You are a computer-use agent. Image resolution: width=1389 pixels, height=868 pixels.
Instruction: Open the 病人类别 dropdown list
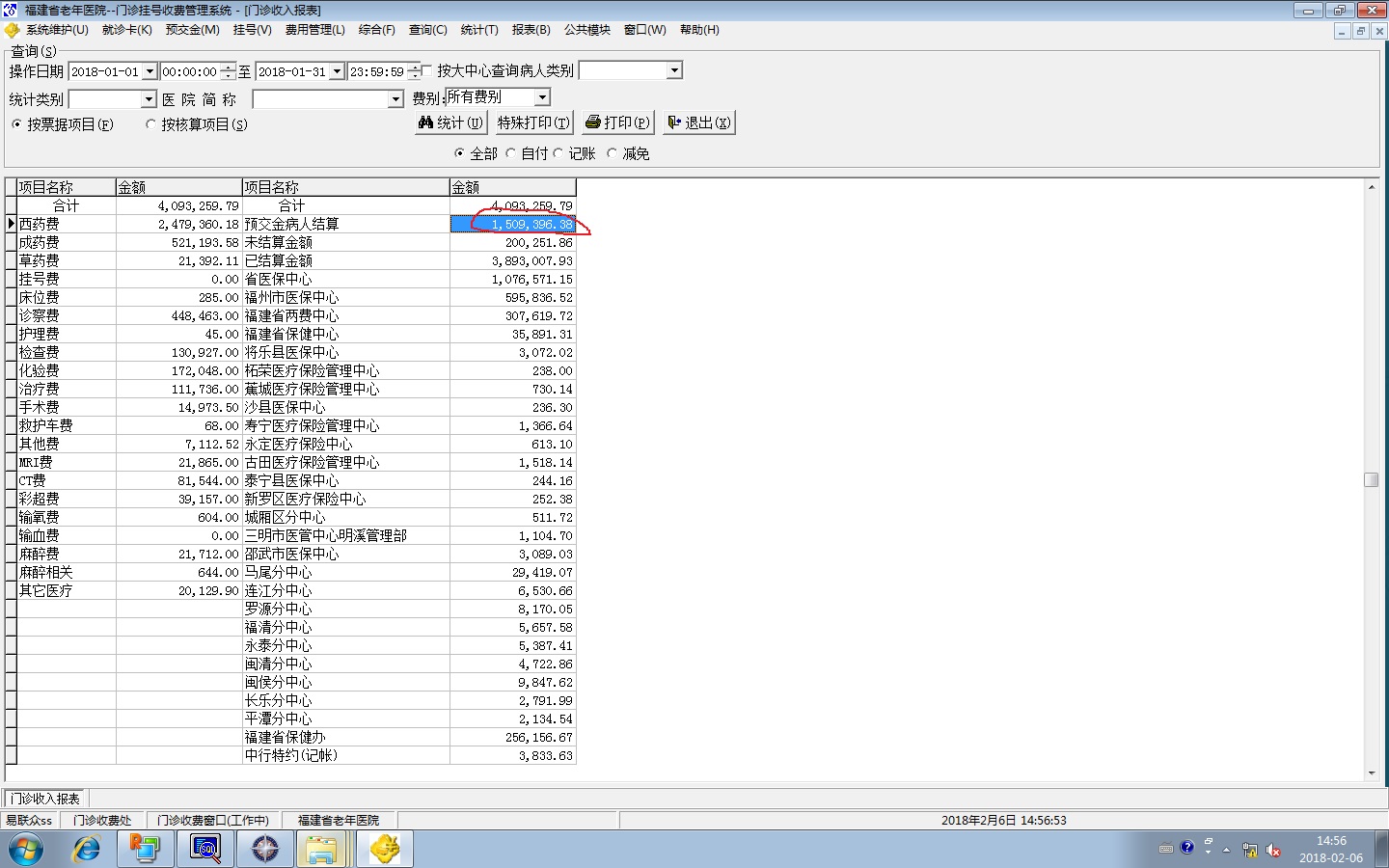[x=674, y=70]
